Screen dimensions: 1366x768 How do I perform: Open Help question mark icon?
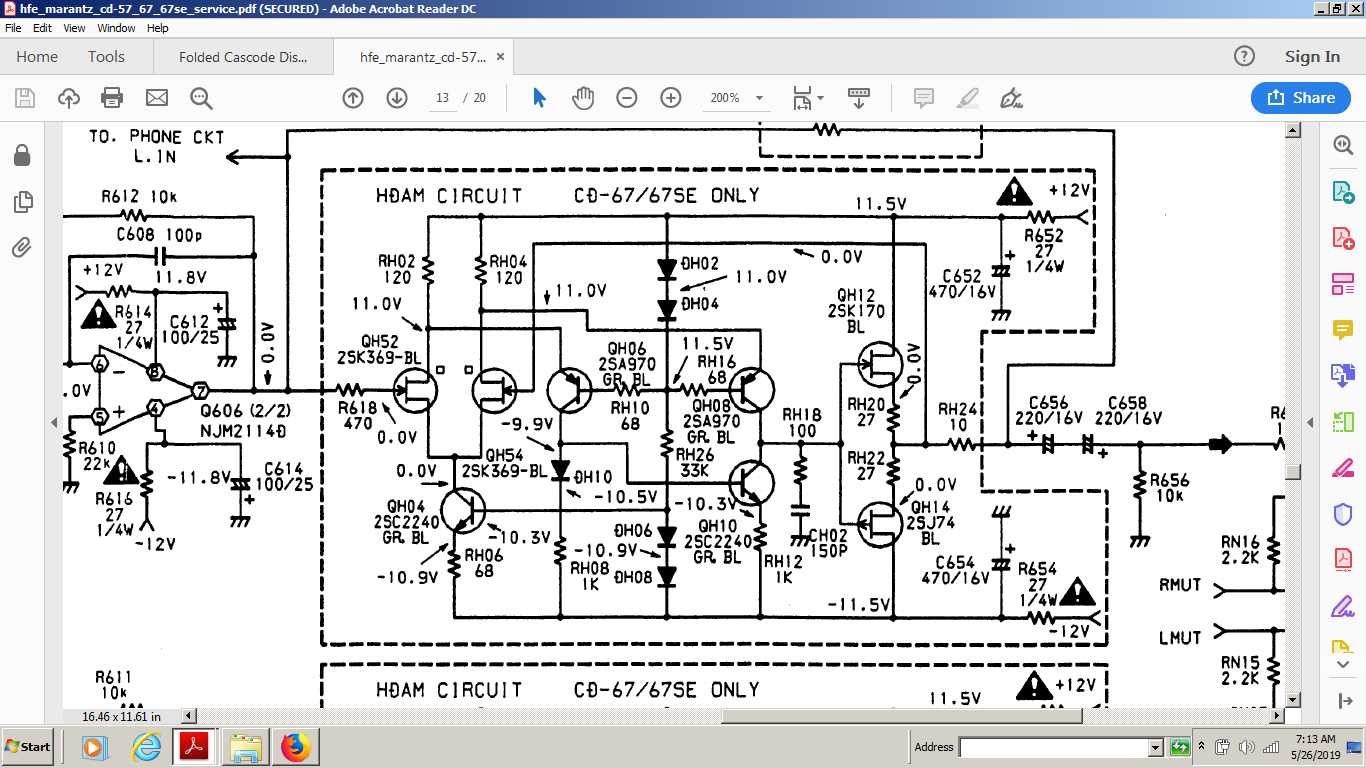pyautogui.click(x=1244, y=57)
